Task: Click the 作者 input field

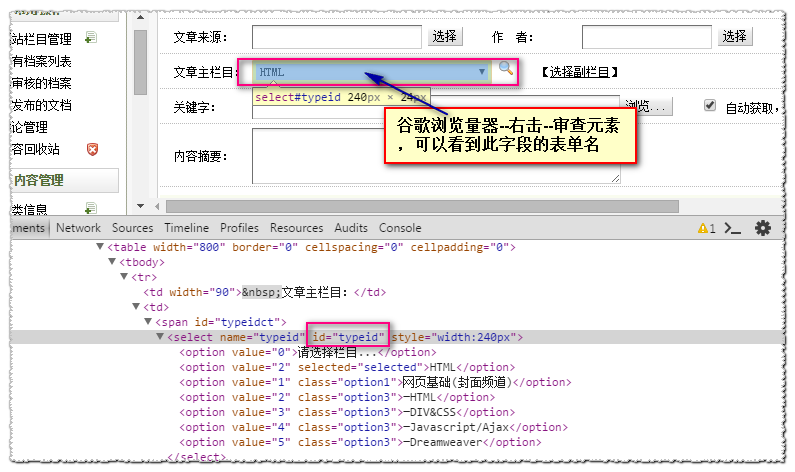Action: coord(646,37)
